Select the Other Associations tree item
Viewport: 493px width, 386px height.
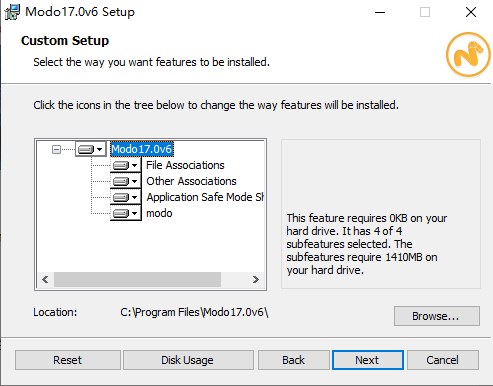coord(191,181)
